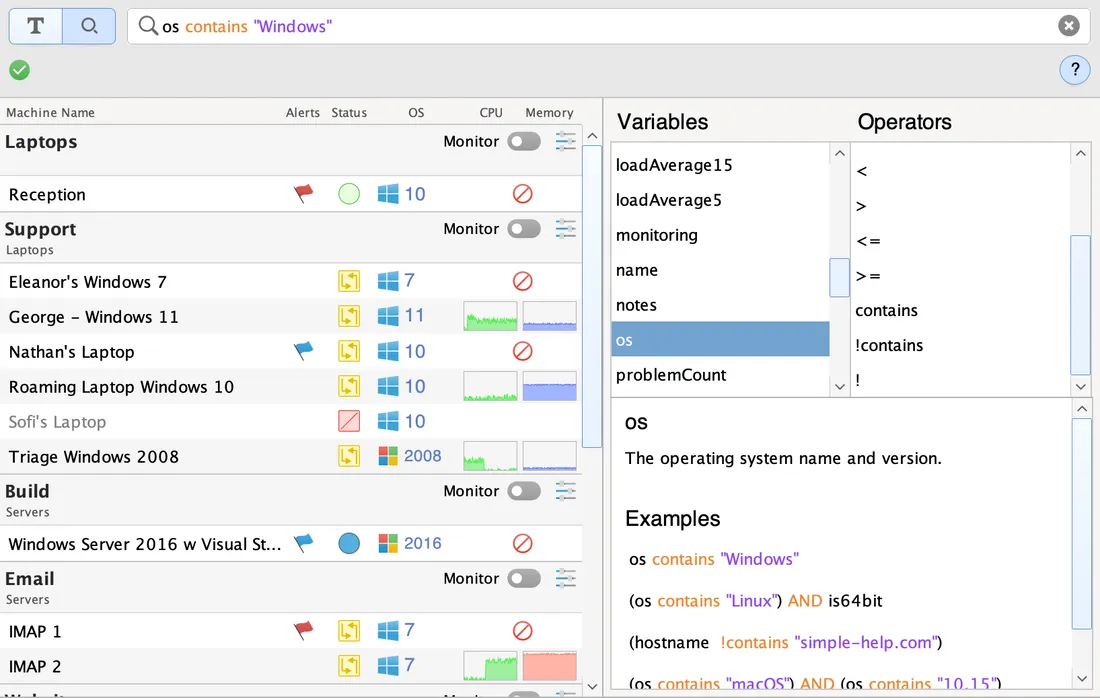Switch to the T text filter mode
1100x698 pixels.
coord(35,25)
